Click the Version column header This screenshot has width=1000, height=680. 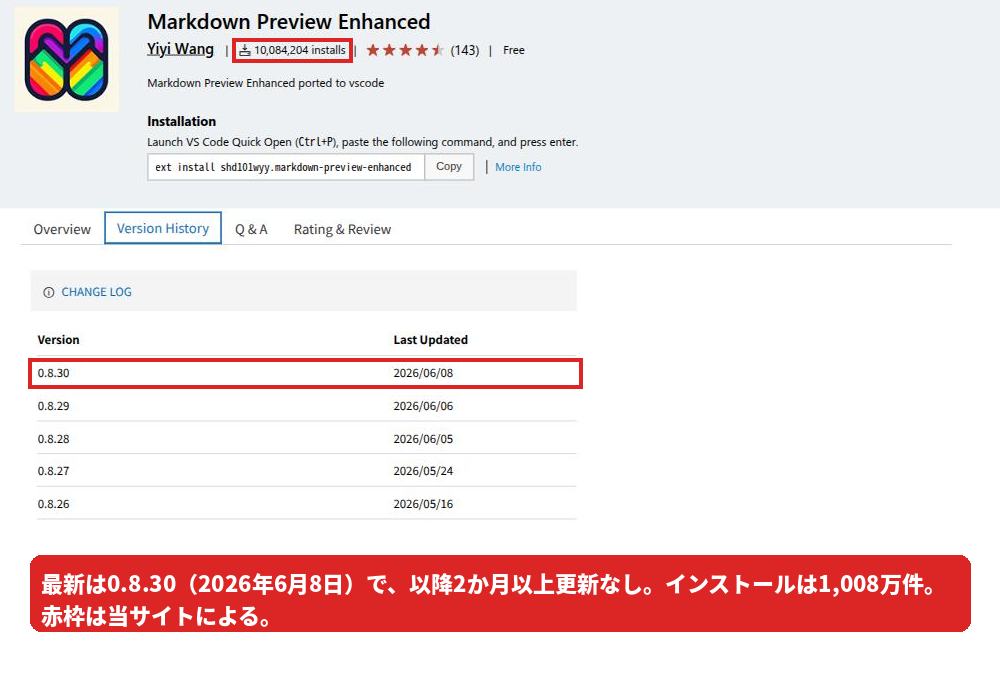pyautogui.click(x=59, y=340)
